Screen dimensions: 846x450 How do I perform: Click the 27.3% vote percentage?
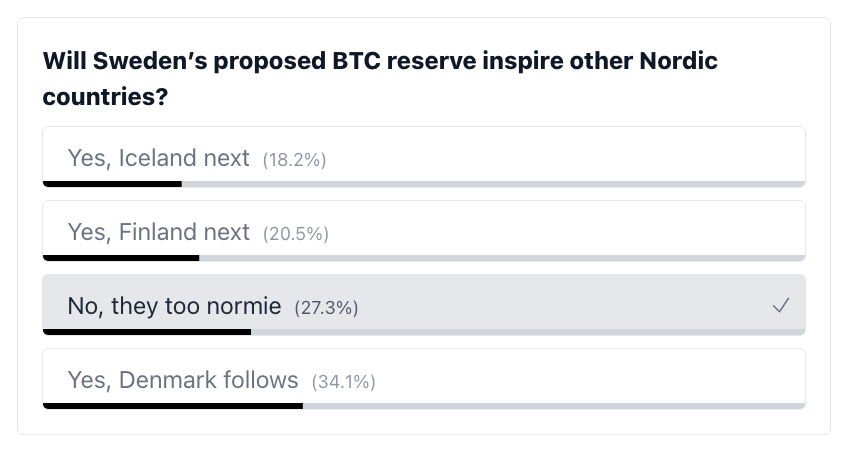tap(326, 307)
